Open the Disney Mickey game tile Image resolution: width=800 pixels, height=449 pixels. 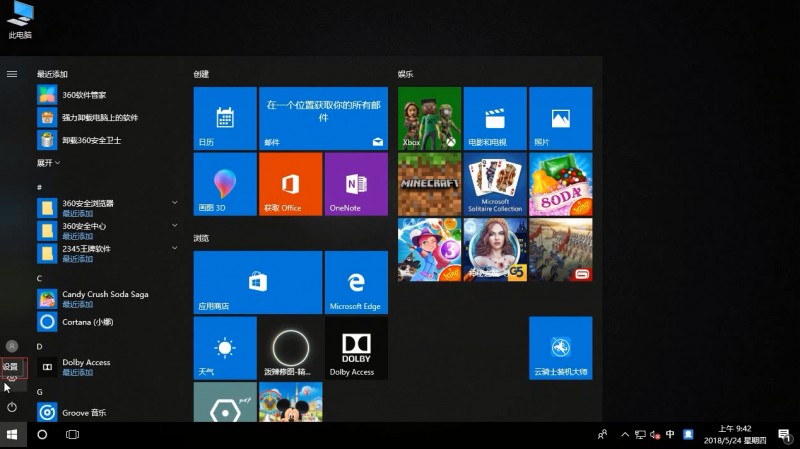[290, 402]
